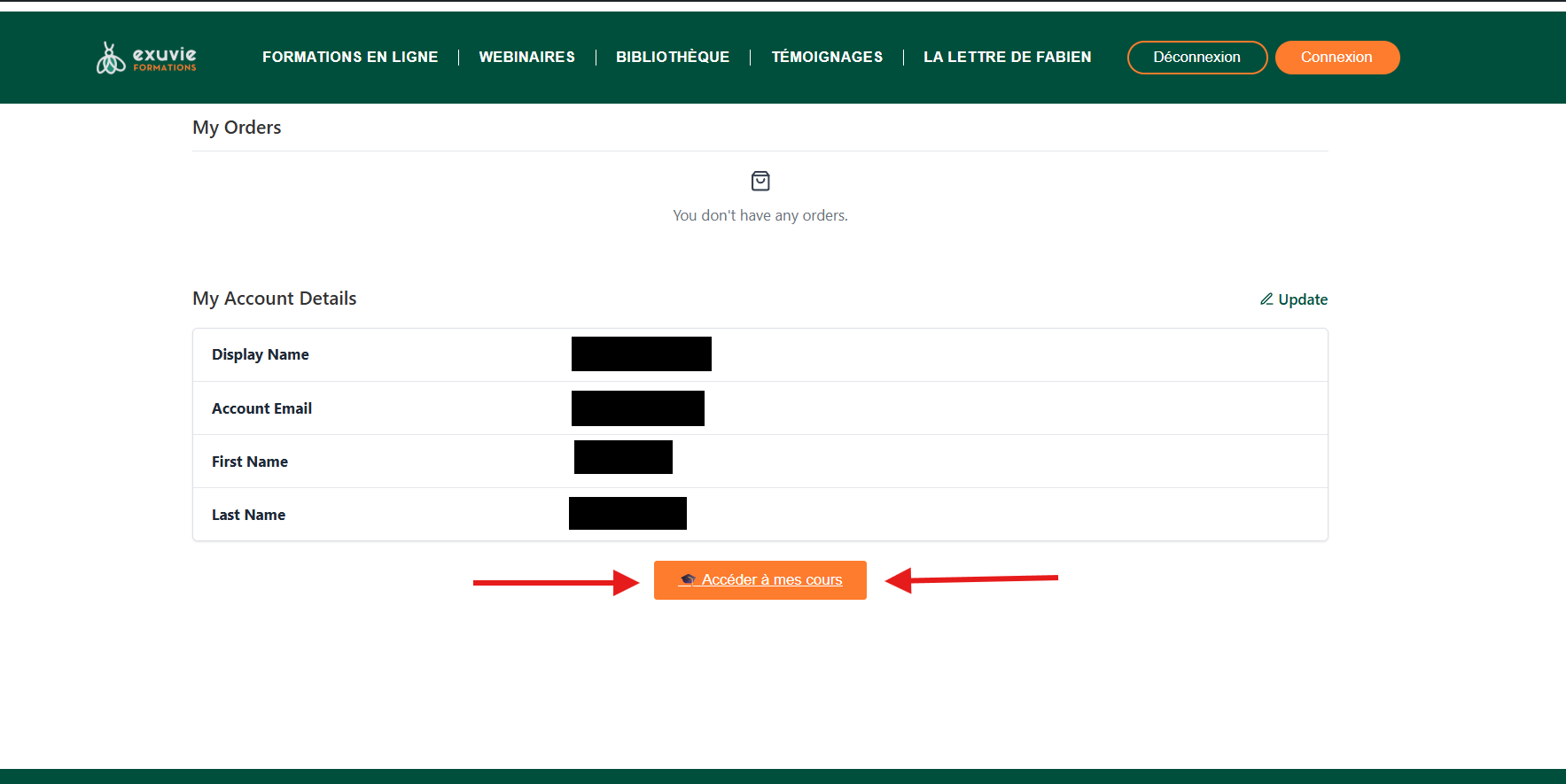Click the red arrow left of the orange button
The height and width of the screenshot is (784, 1566).
click(x=556, y=582)
